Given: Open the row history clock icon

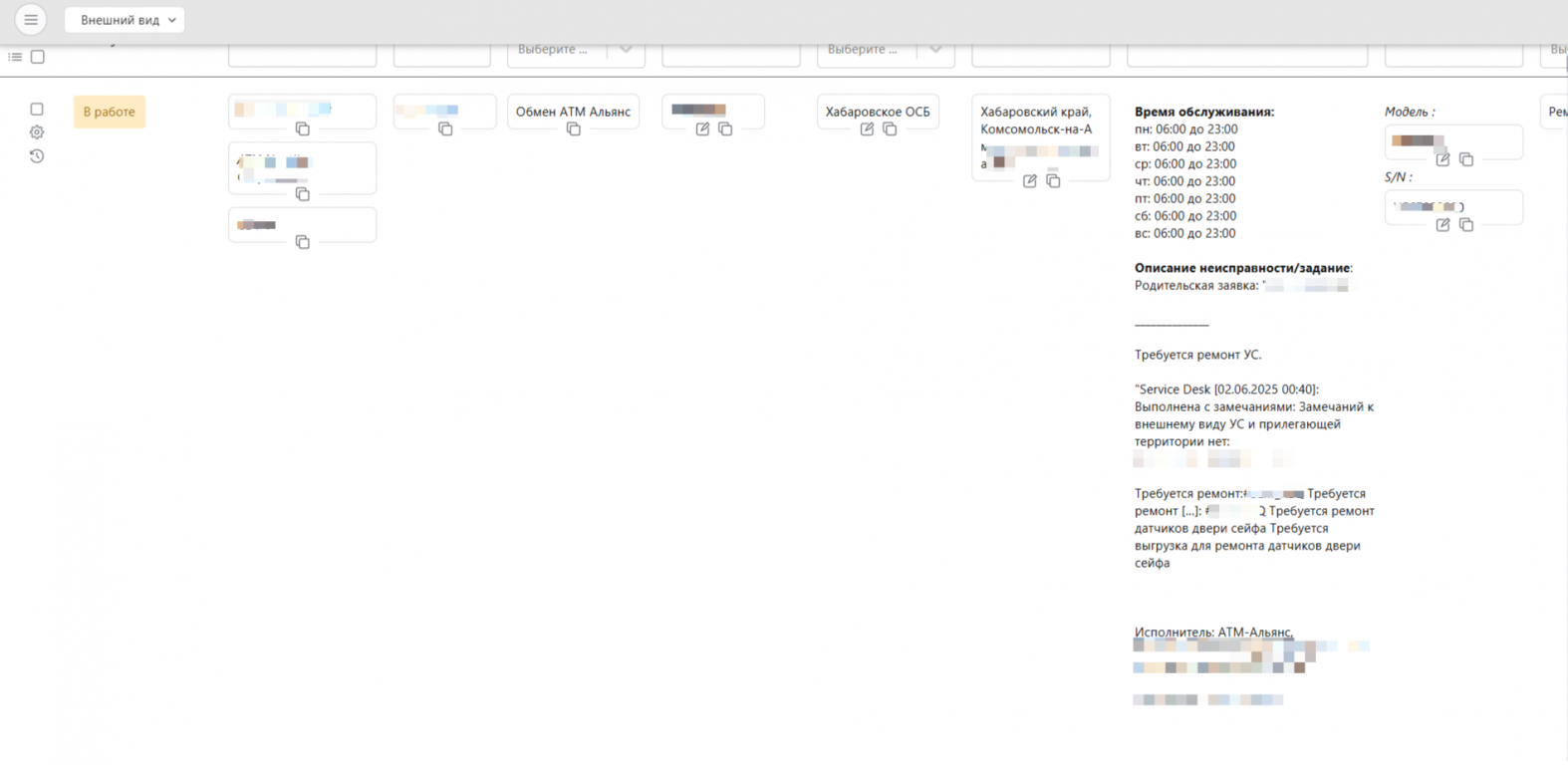Looking at the screenshot, I should click(x=37, y=156).
